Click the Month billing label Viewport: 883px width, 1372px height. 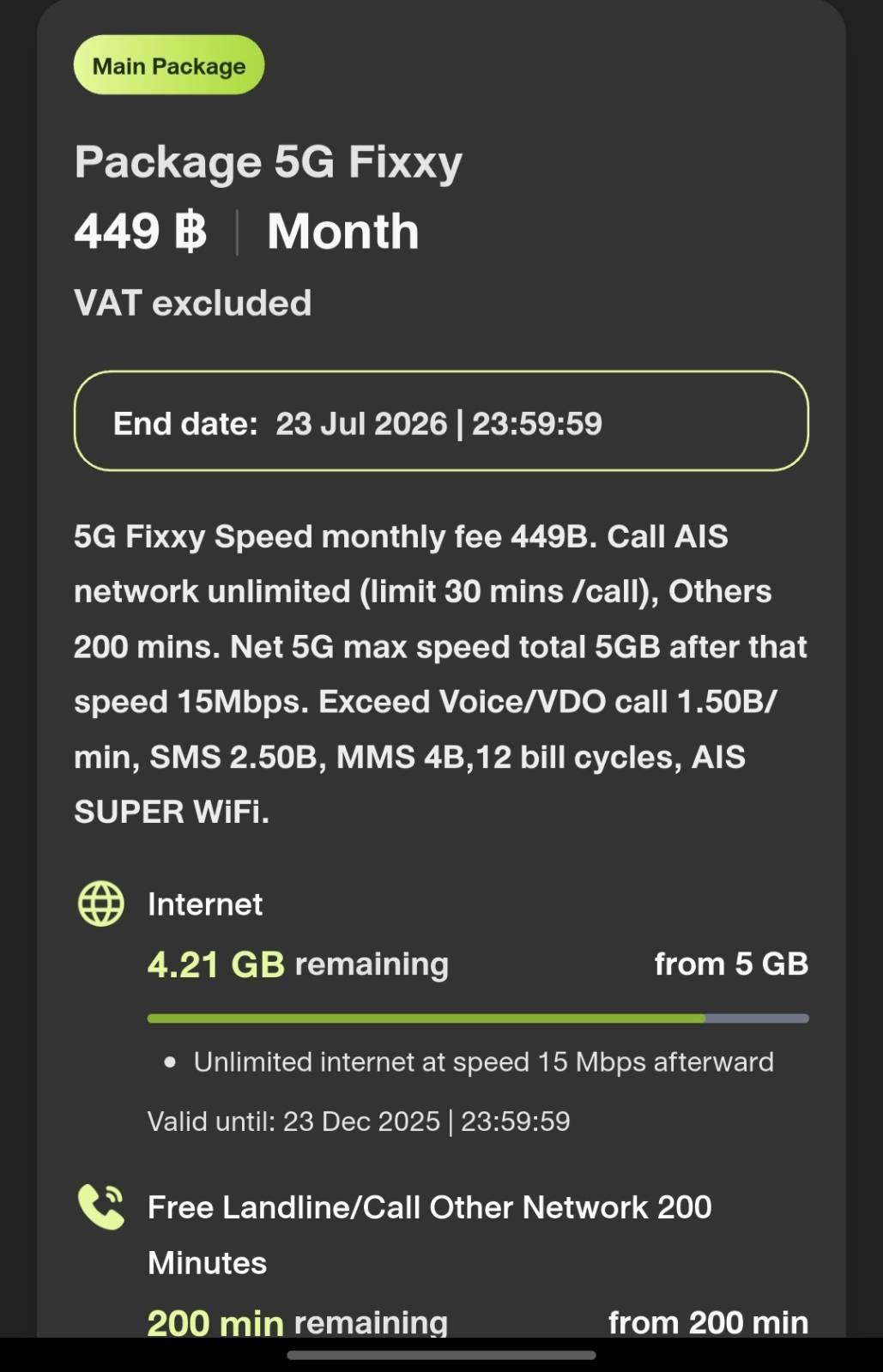pyautogui.click(x=342, y=232)
